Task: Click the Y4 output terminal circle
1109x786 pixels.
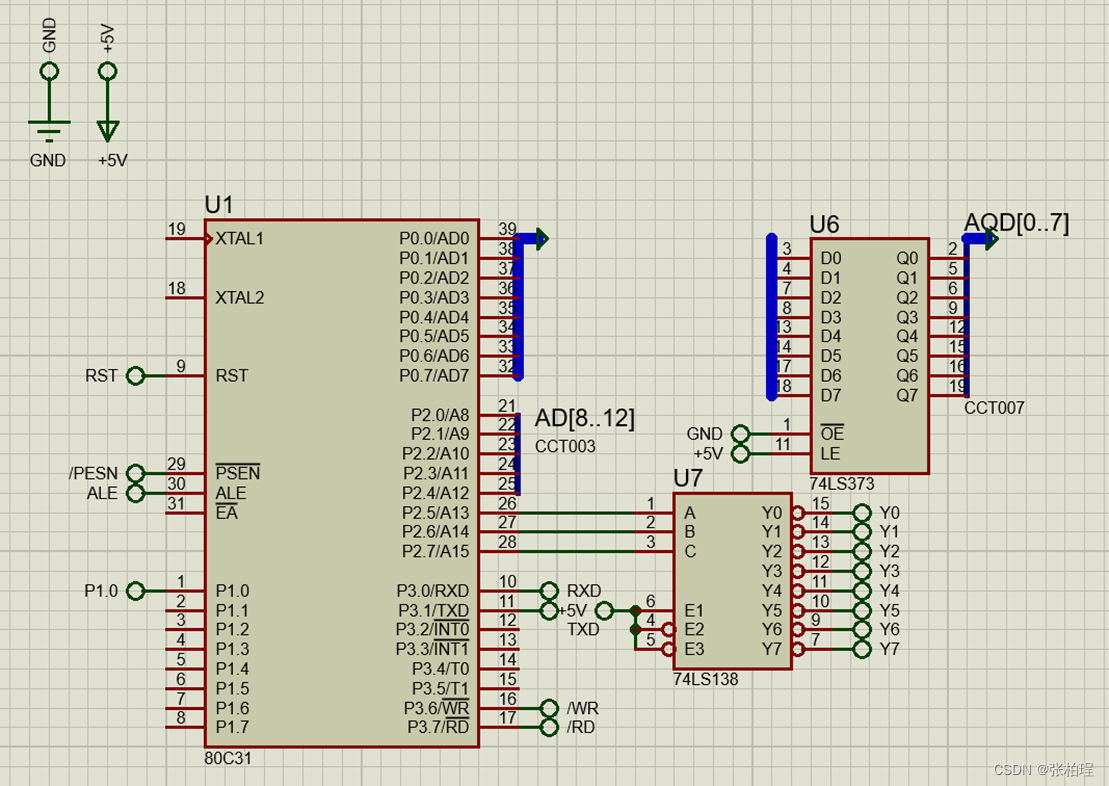Action: 861,591
